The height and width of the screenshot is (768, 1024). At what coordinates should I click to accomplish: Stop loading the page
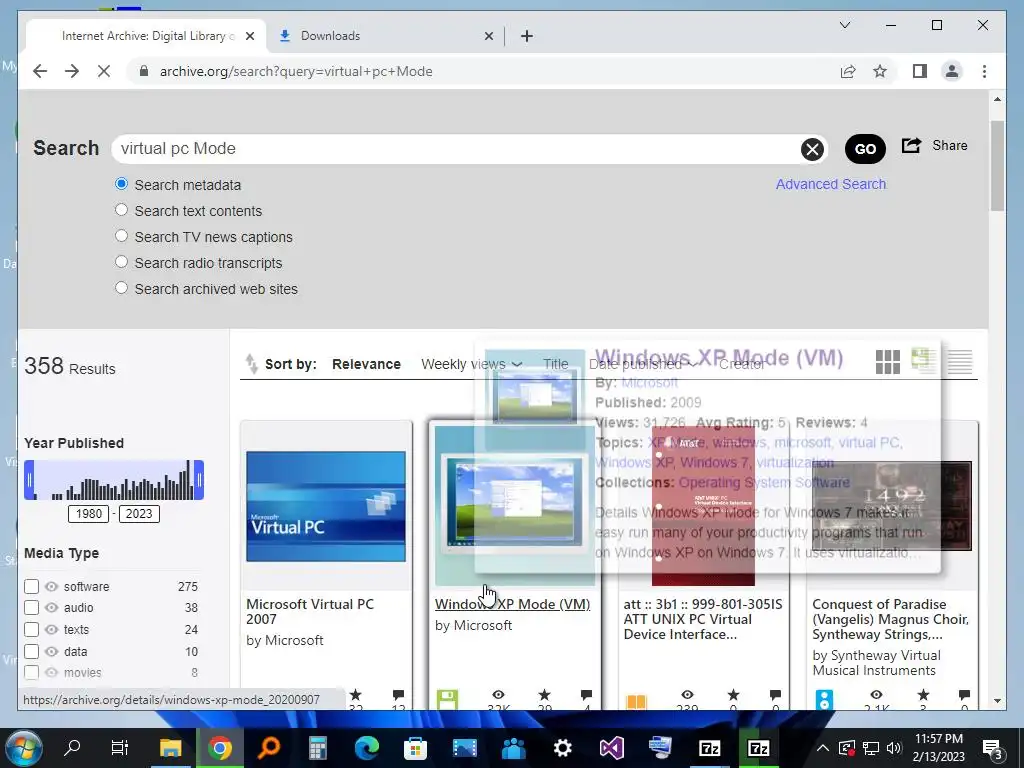(104, 71)
